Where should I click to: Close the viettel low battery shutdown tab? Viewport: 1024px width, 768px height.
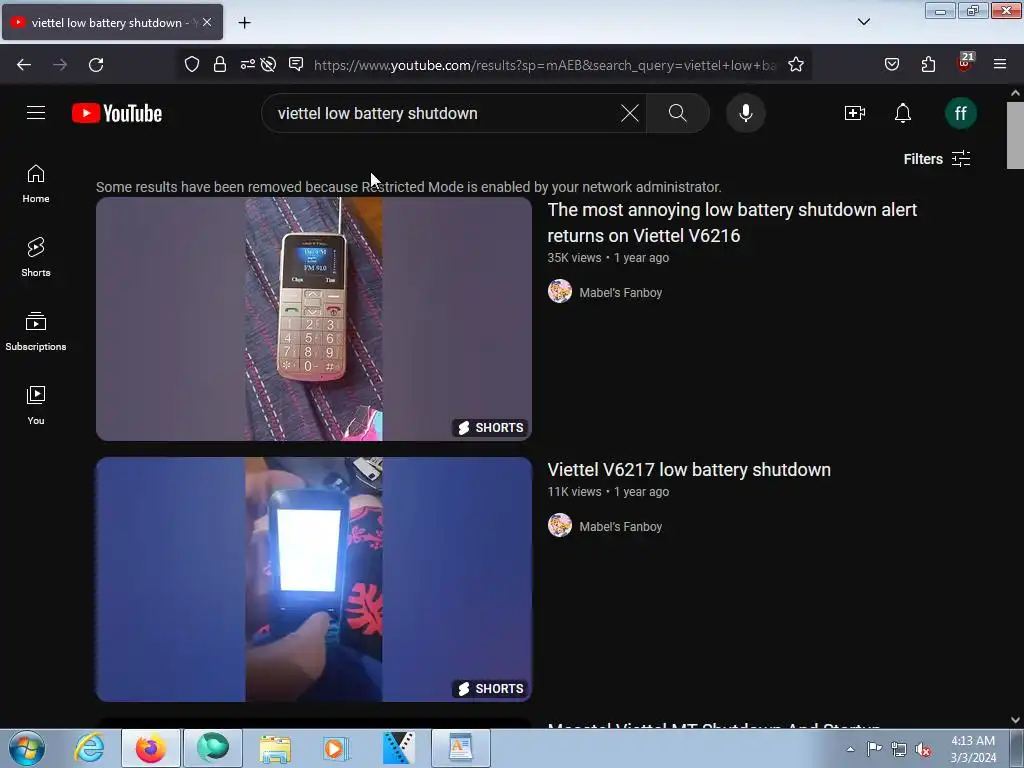click(207, 22)
